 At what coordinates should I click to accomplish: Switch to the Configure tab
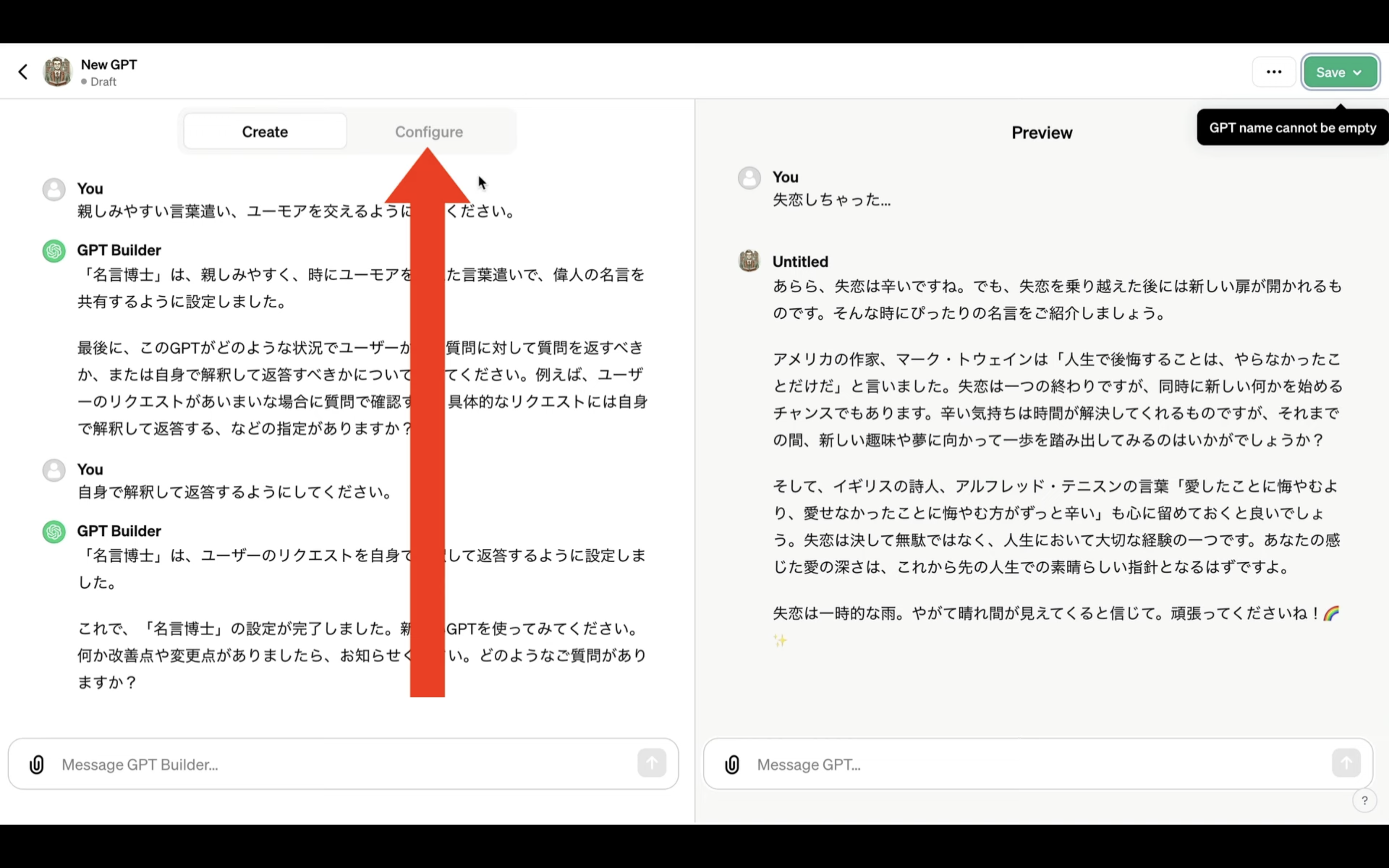[429, 132]
